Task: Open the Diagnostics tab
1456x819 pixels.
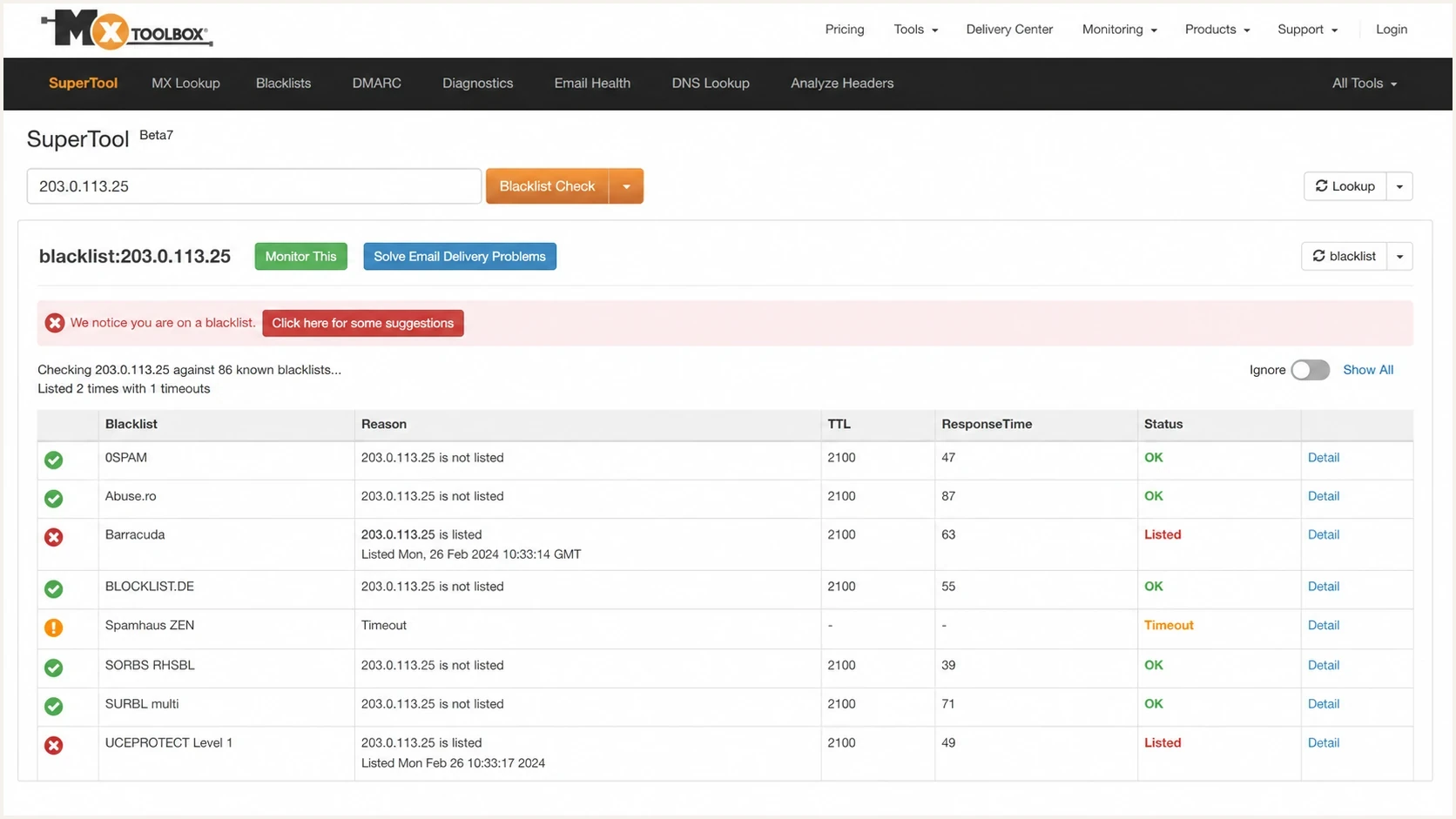Action: pos(477,84)
